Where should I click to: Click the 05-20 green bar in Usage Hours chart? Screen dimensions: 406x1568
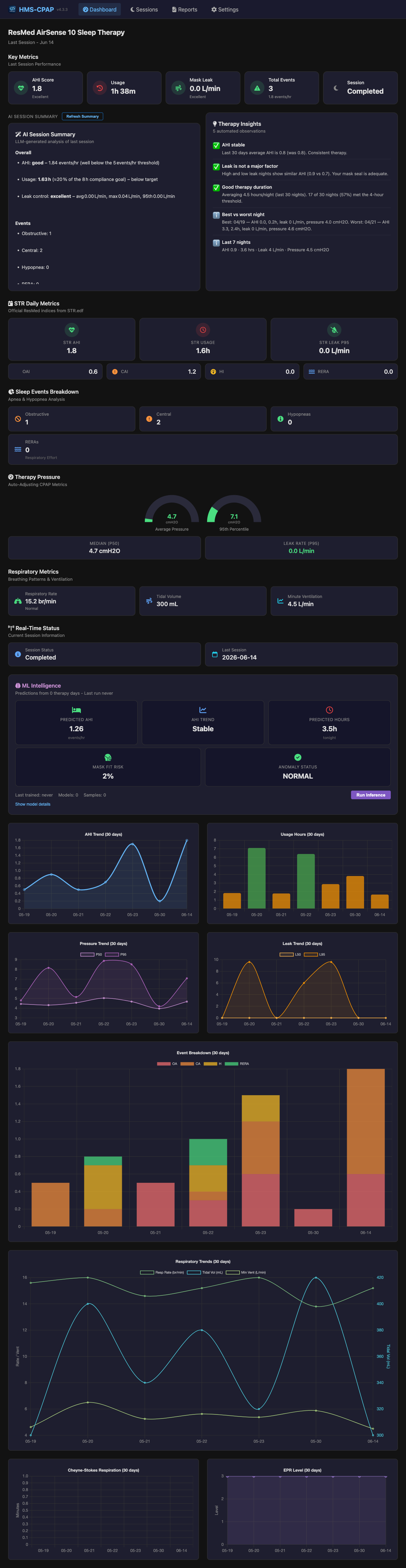(256, 878)
